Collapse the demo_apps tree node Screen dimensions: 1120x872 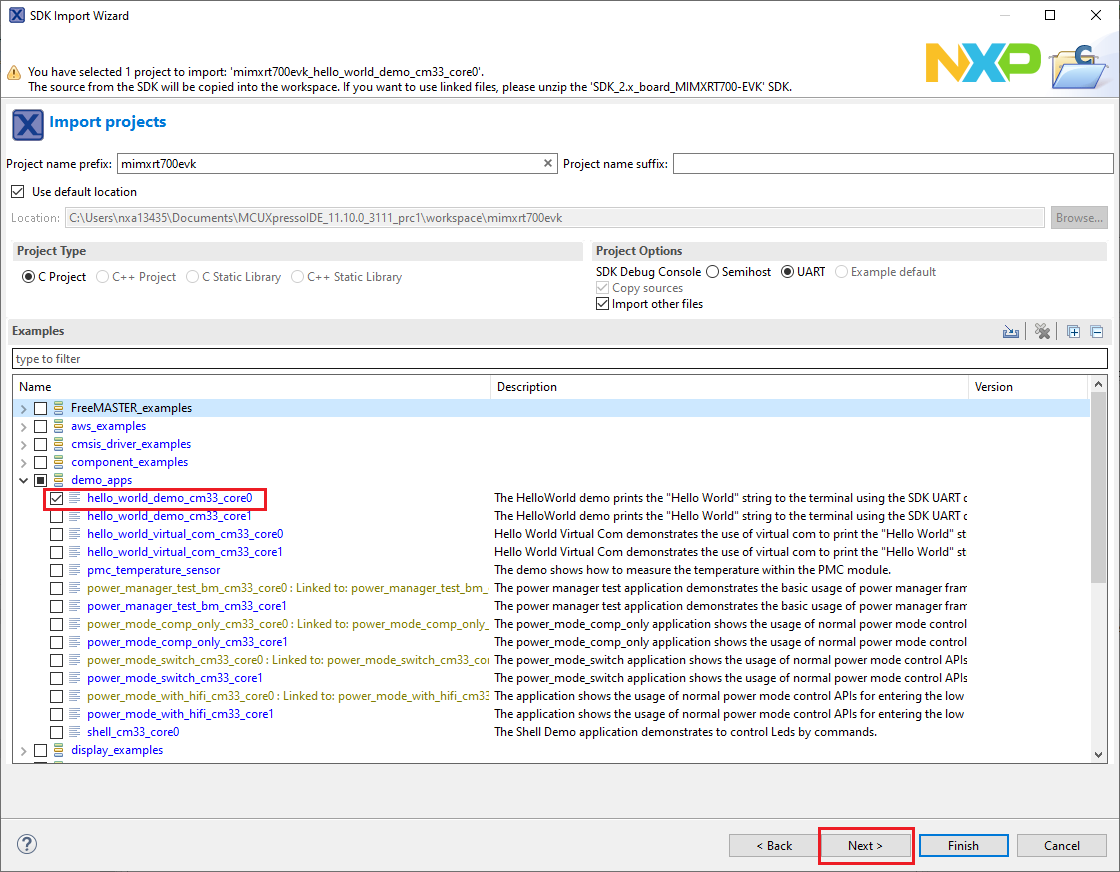tap(23, 480)
